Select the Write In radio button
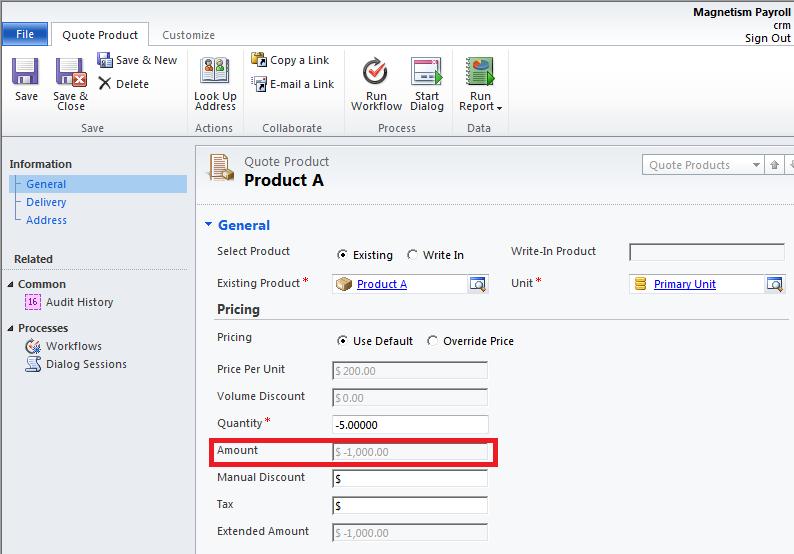Image resolution: width=794 pixels, height=554 pixels. [x=413, y=255]
